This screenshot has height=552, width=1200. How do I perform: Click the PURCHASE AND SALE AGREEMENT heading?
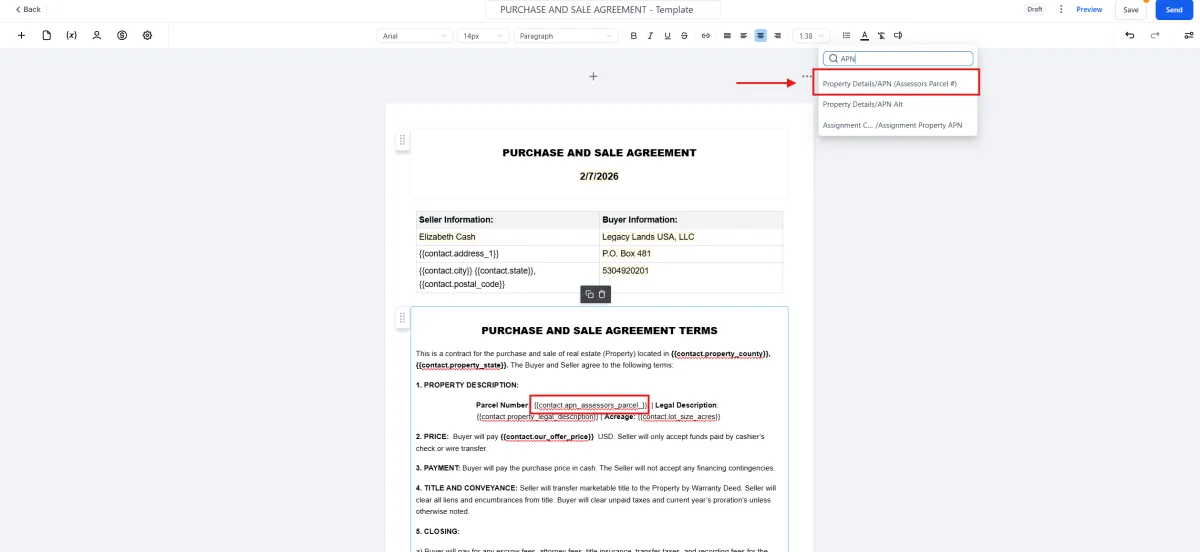pyautogui.click(x=599, y=153)
